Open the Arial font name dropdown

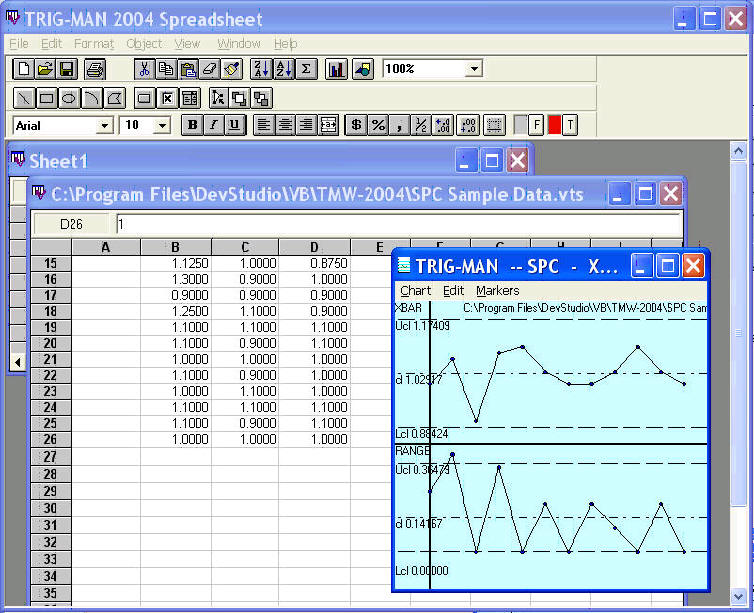point(104,126)
